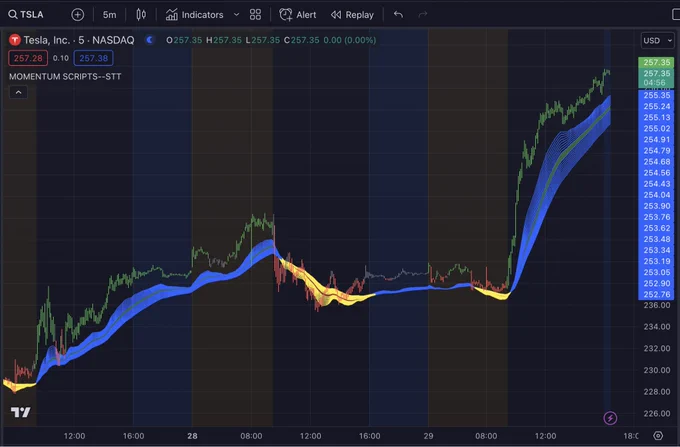This screenshot has height=447, width=680.
Task: Add a compare symbol with the plus icon
Action: 78,15
